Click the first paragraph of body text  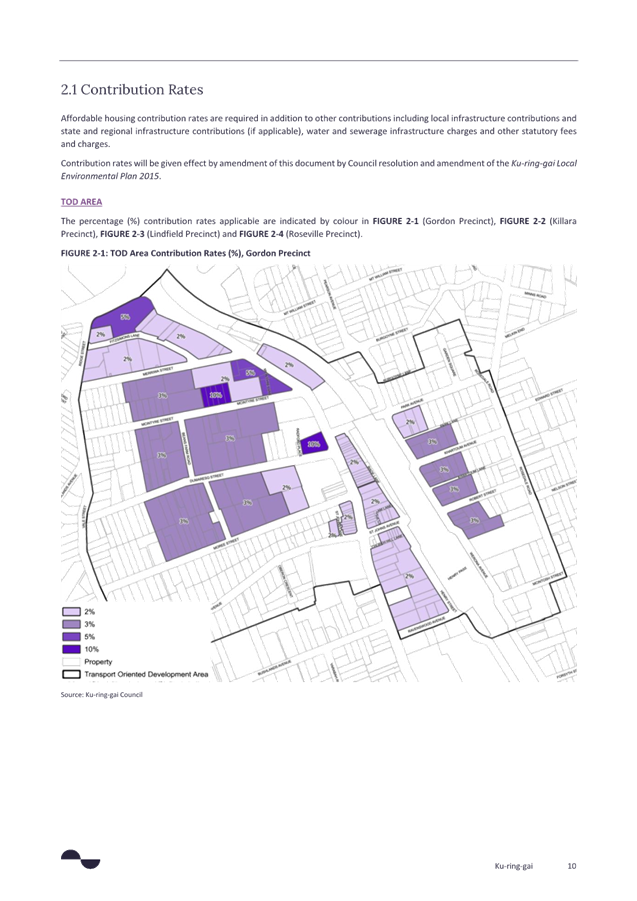pyautogui.click(x=317, y=124)
